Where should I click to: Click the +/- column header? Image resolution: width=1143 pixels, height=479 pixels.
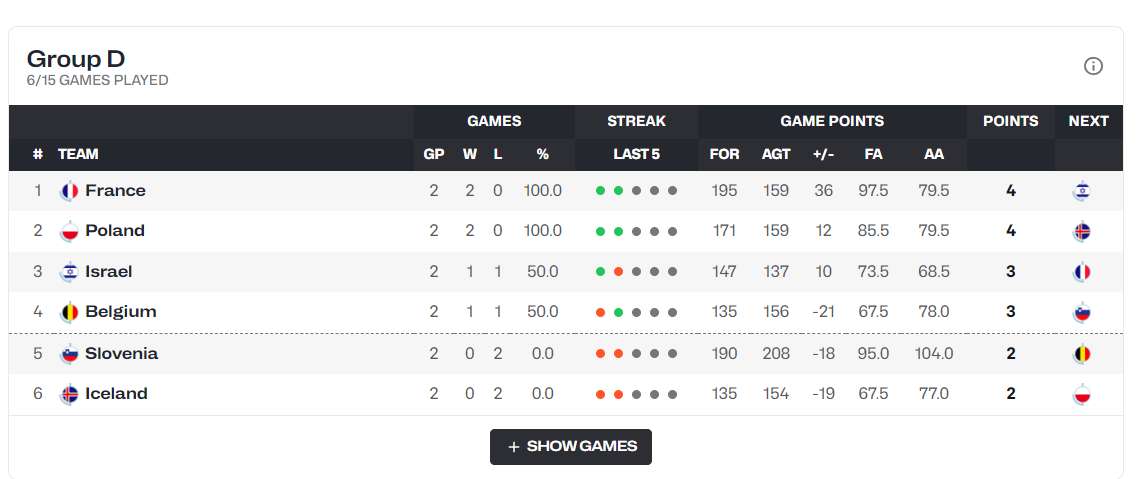click(x=823, y=155)
